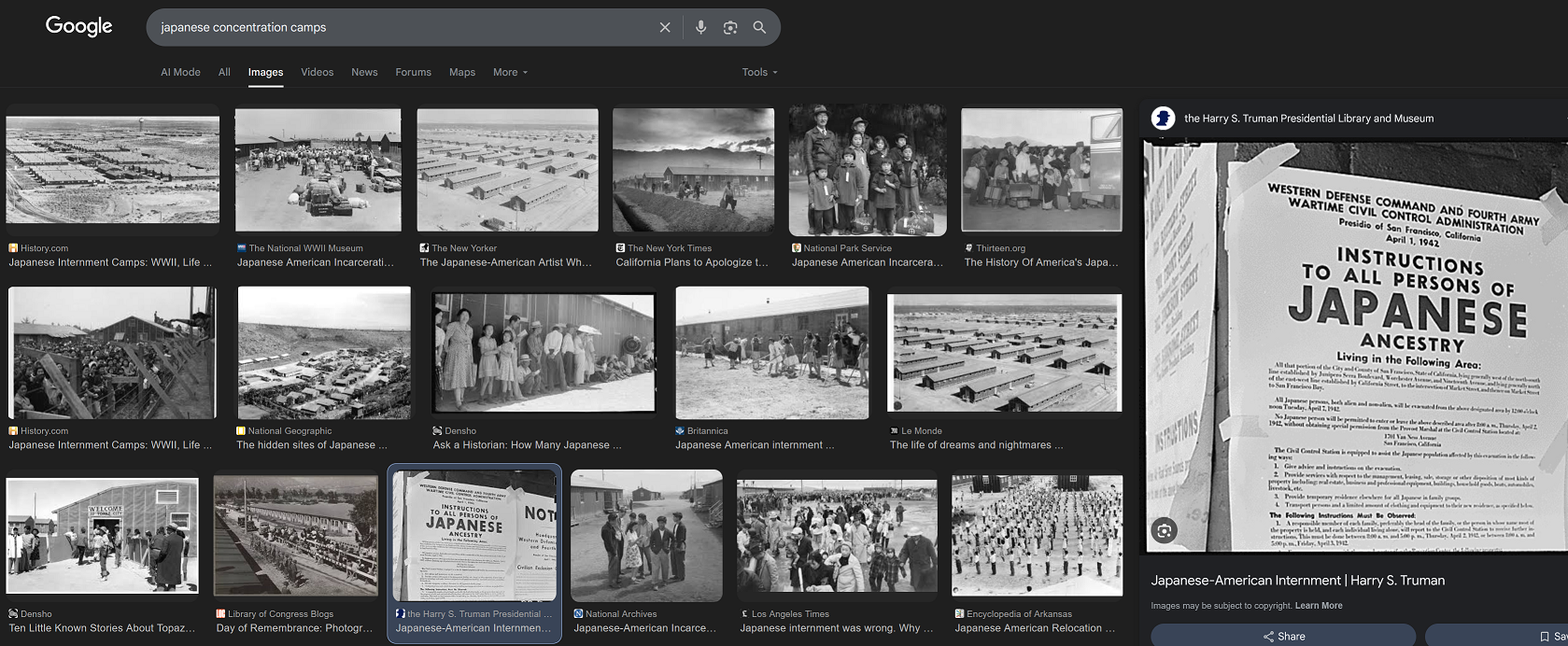Click the Google logo
Screen dimensions: 1568x646
click(78, 27)
